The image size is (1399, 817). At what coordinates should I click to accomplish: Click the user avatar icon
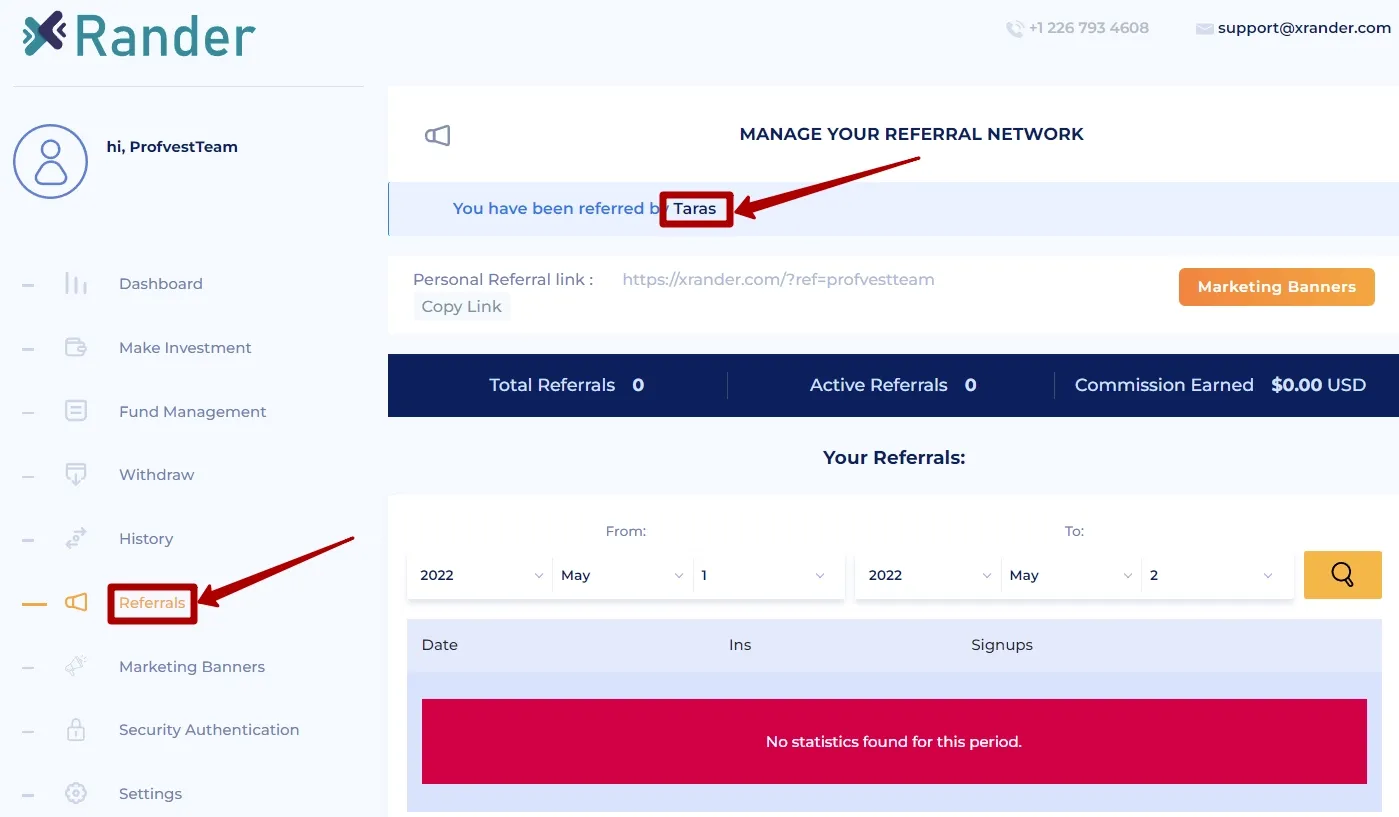pos(50,161)
